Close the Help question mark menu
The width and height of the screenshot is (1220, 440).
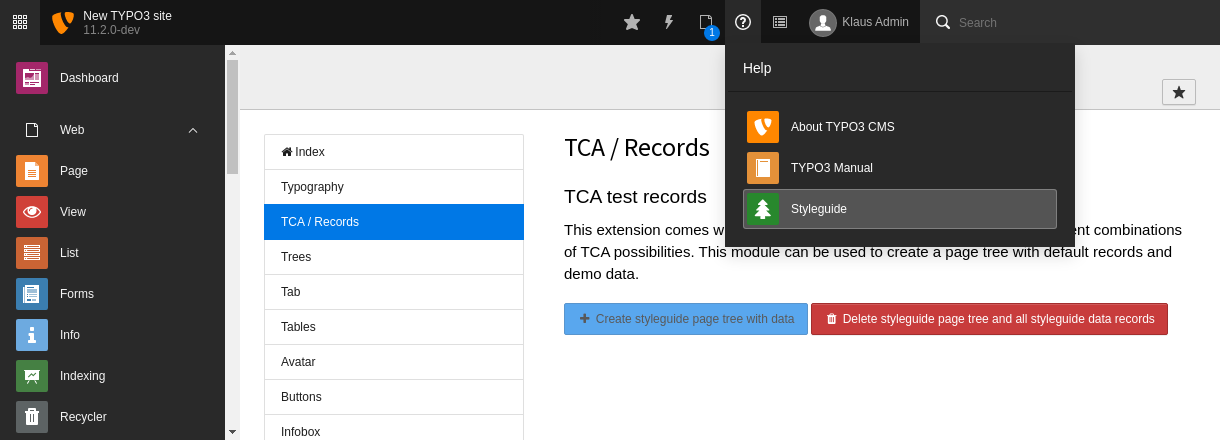pyautogui.click(x=743, y=22)
